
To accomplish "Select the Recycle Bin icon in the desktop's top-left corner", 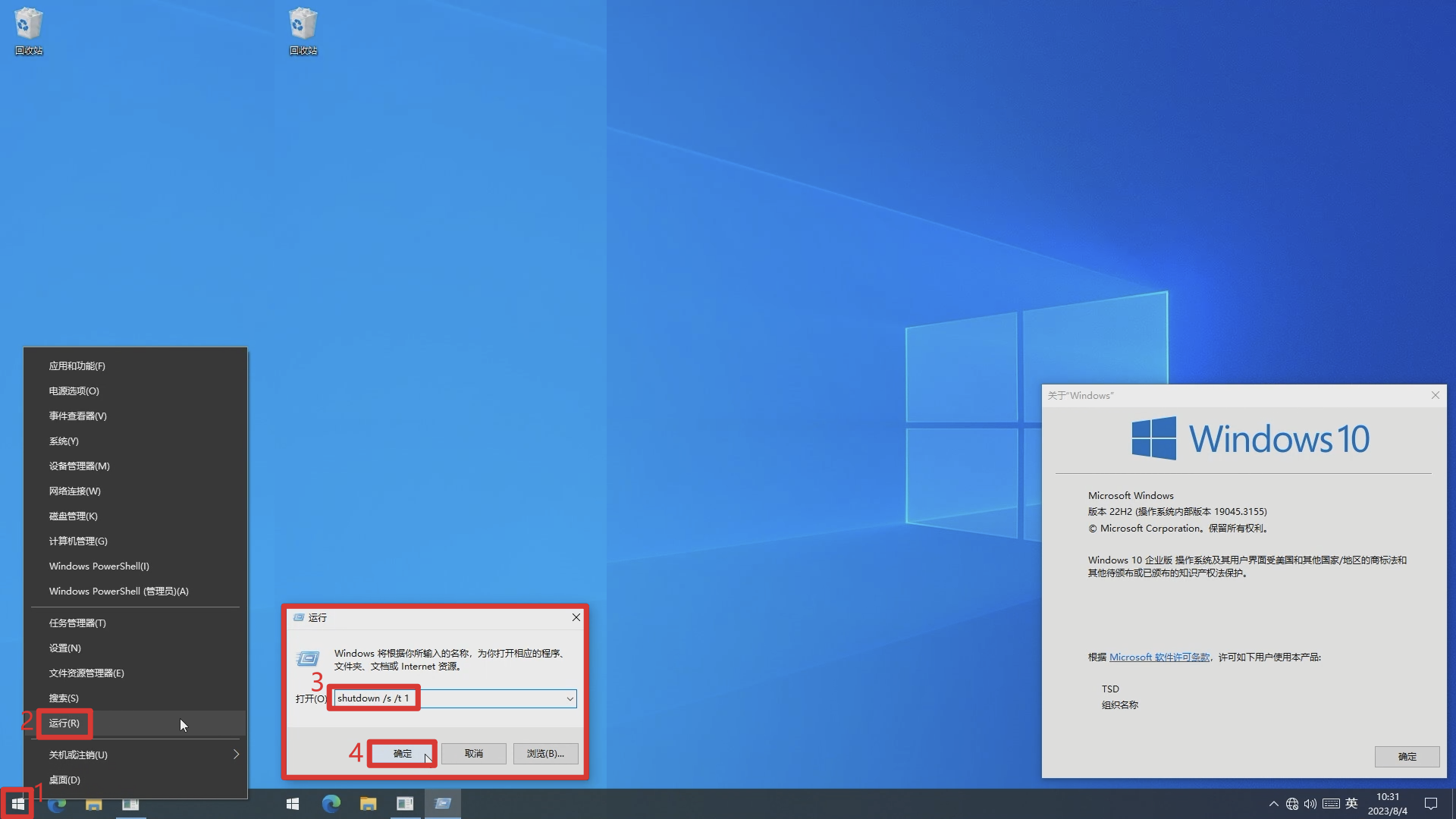I will pyautogui.click(x=29, y=31).
